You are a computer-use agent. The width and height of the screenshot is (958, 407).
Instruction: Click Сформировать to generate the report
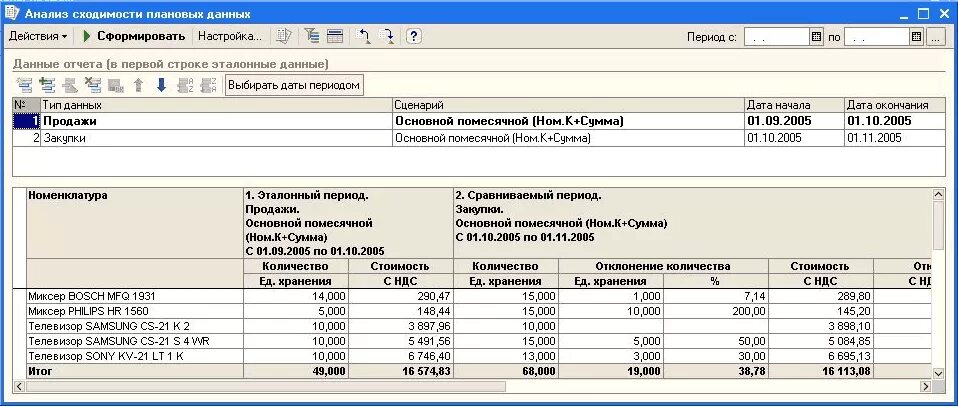(134, 37)
